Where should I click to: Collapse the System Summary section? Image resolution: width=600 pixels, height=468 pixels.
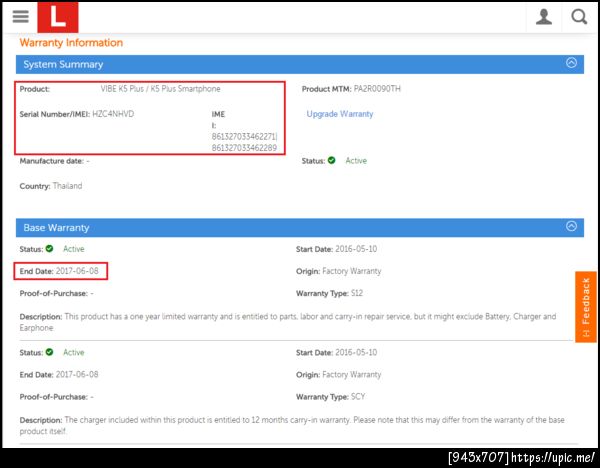coord(571,63)
